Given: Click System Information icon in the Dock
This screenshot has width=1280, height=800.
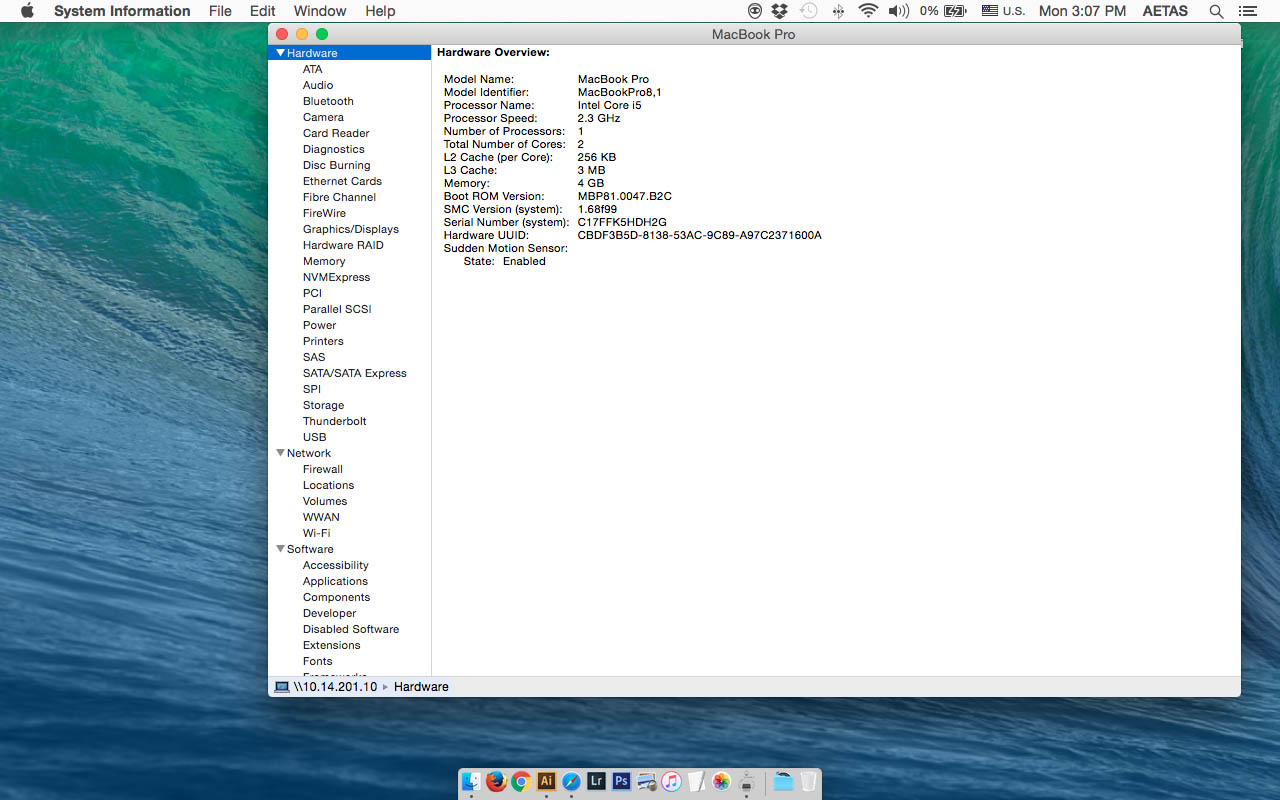Looking at the screenshot, I should click(x=746, y=782).
